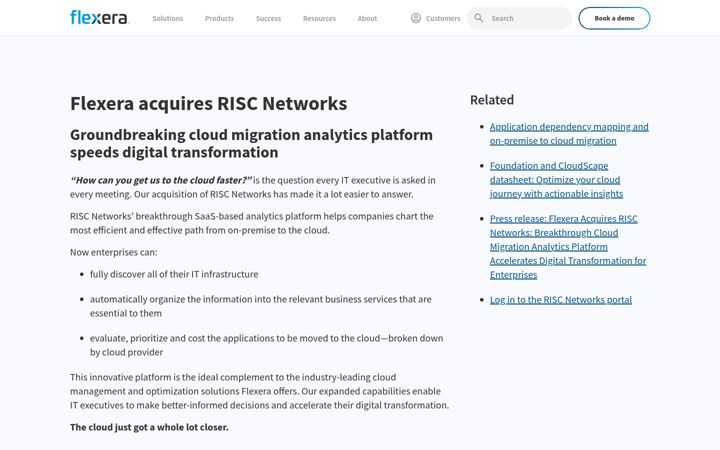
Task: Click the Groundbreaking cloud migration subheading
Action: pyautogui.click(x=251, y=143)
